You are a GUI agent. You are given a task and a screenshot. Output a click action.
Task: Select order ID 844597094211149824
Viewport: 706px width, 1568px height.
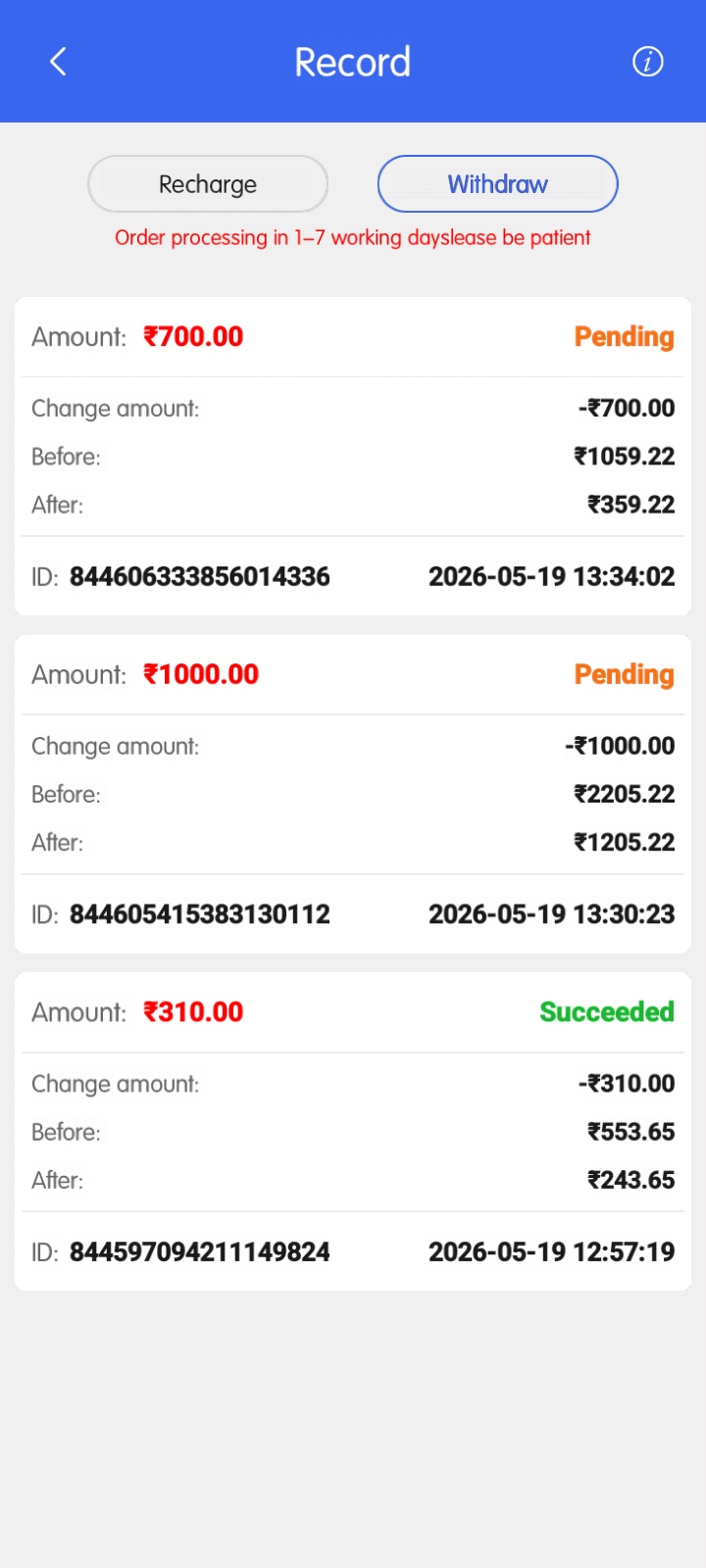pyautogui.click(x=200, y=1251)
